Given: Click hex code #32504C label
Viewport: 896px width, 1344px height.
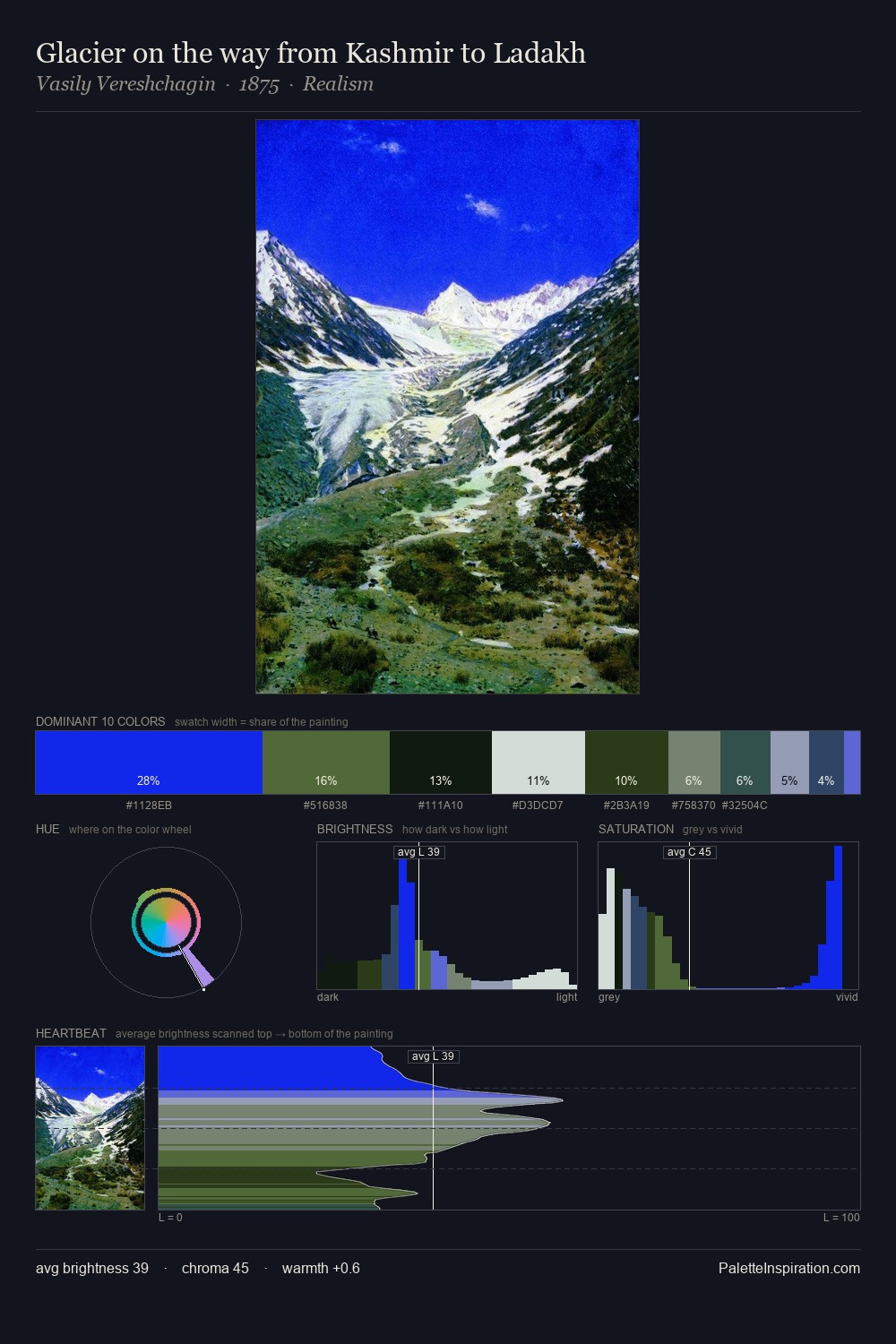Looking at the screenshot, I should pos(745,806).
